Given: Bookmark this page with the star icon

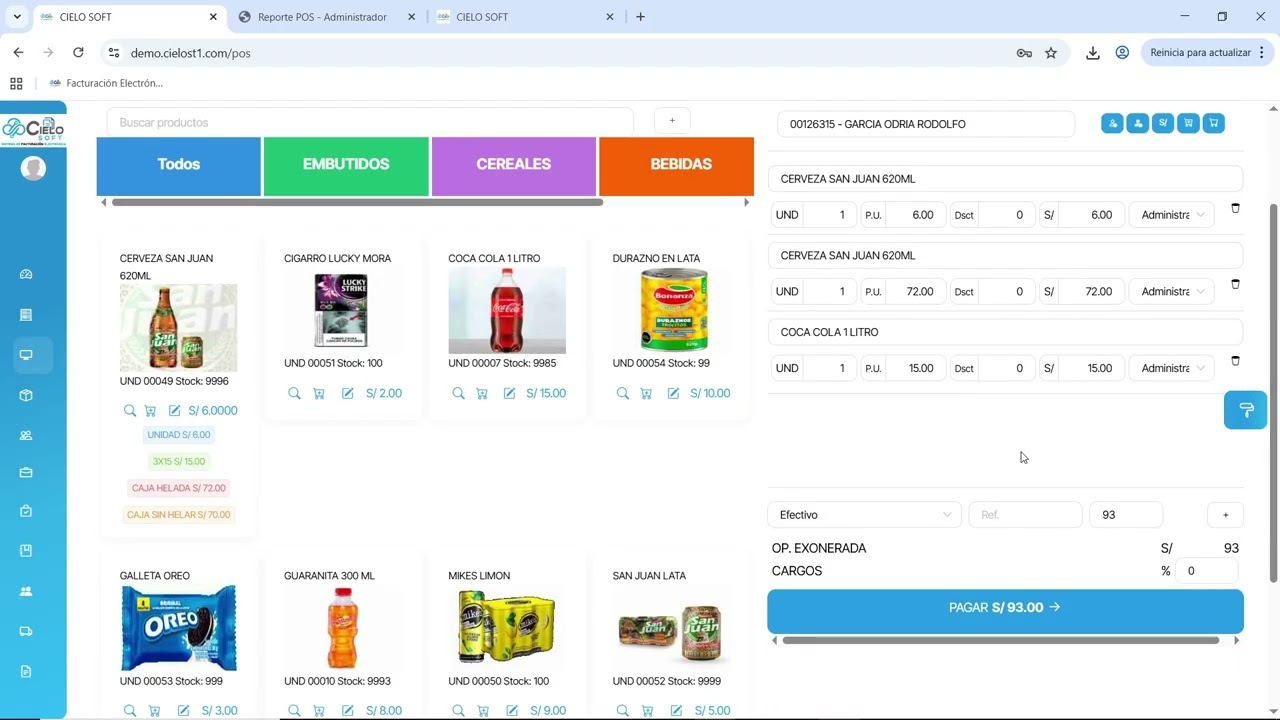Looking at the screenshot, I should click(x=1051, y=53).
